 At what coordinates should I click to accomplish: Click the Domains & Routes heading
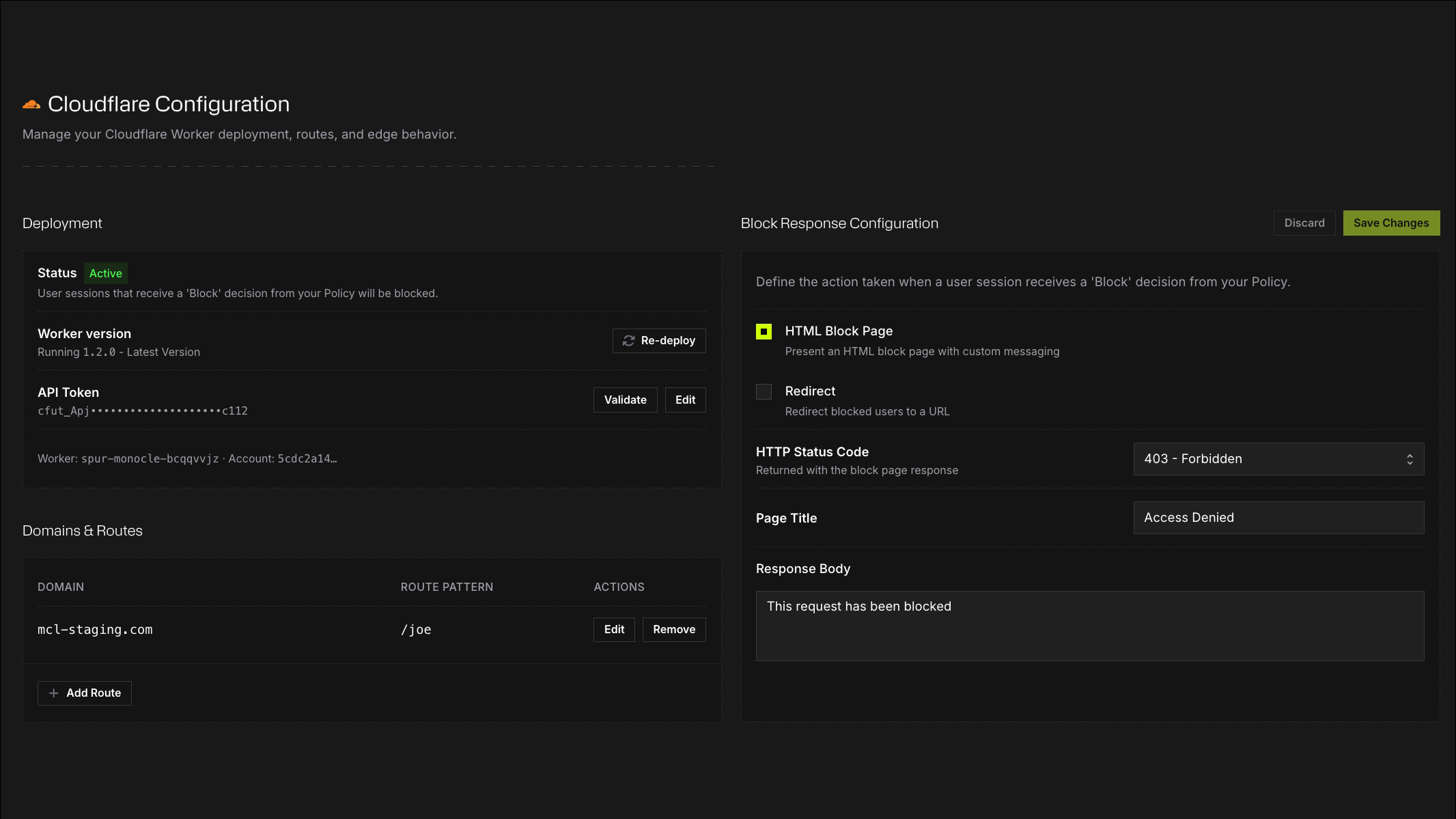[83, 531]
